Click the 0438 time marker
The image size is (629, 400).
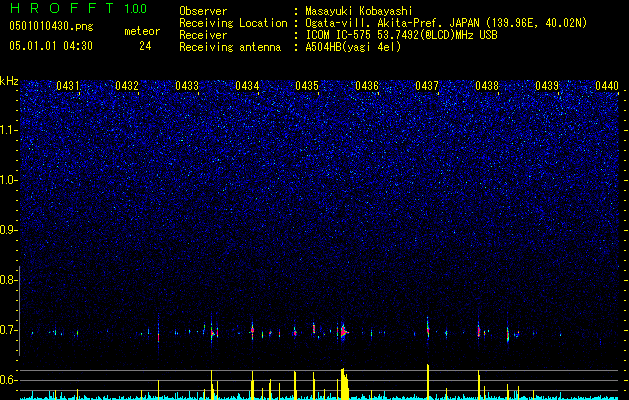[487, 86]
